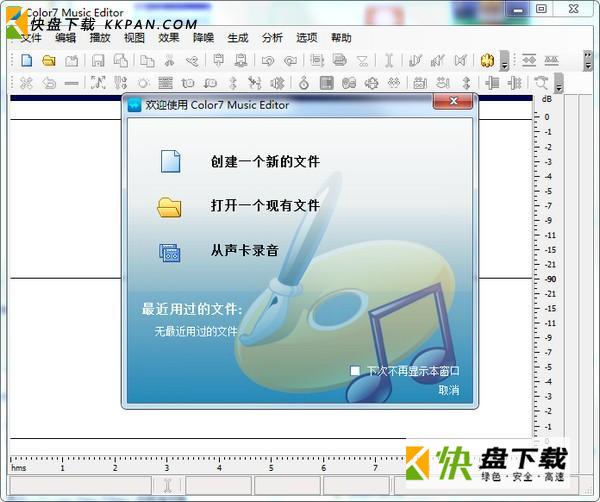Click the 'hms' label on the time ruler

(18, 468)
